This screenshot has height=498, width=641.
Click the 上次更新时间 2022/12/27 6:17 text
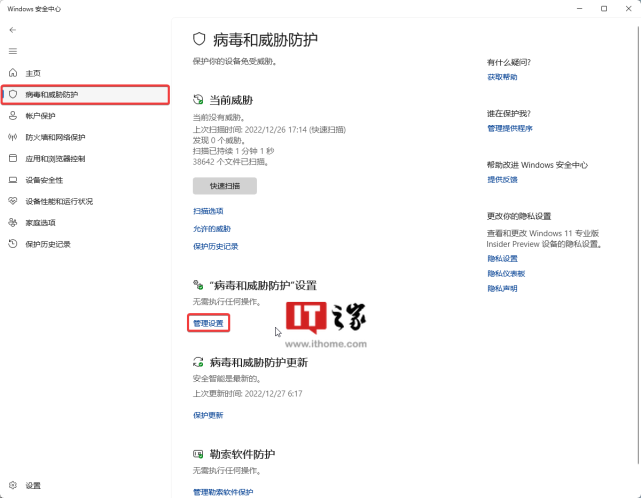[247, 393]
